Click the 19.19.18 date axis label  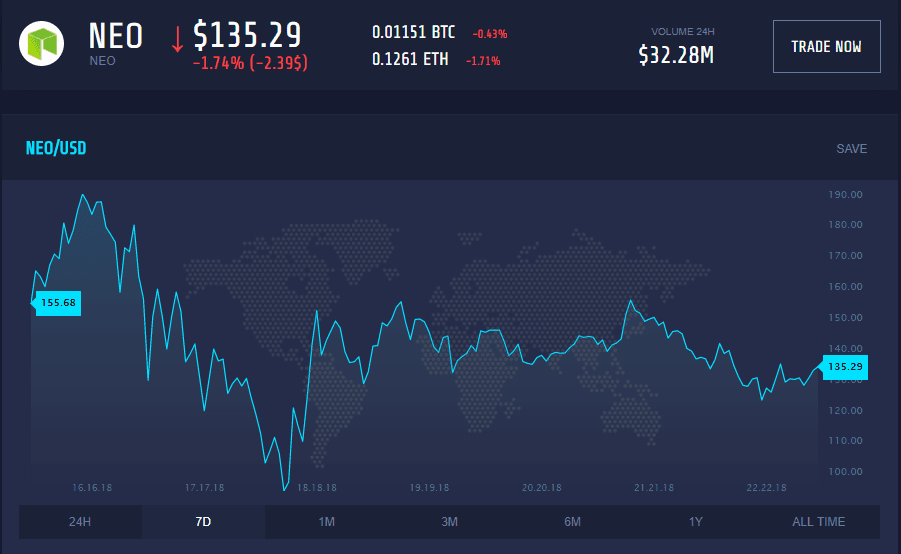(429, 487)
